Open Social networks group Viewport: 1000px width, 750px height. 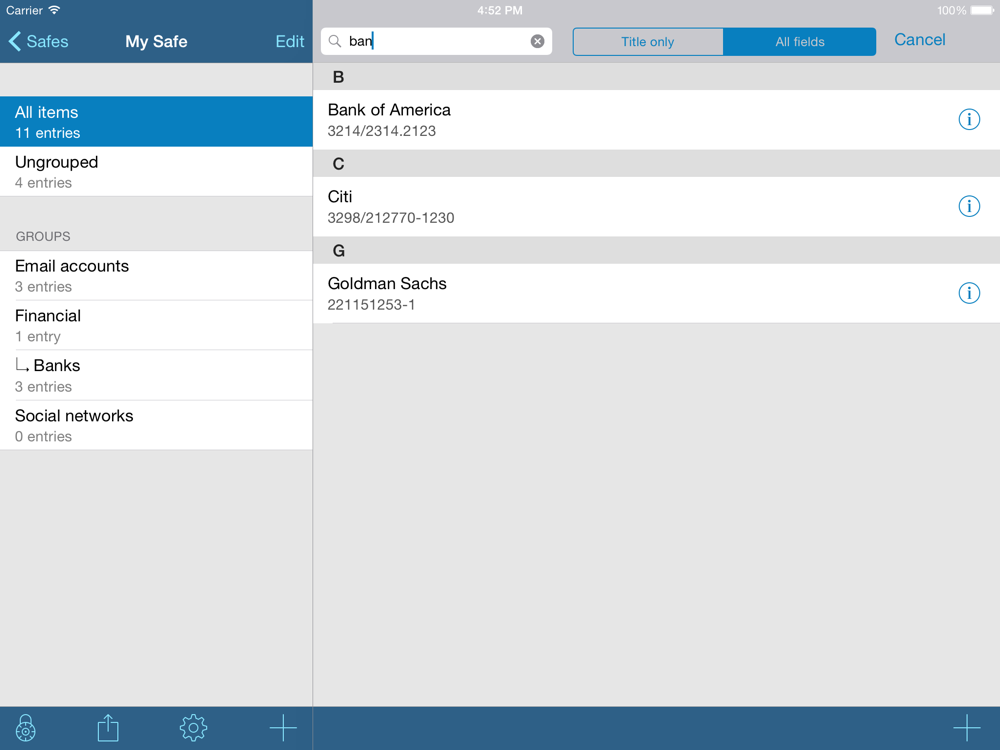(156, 425)
